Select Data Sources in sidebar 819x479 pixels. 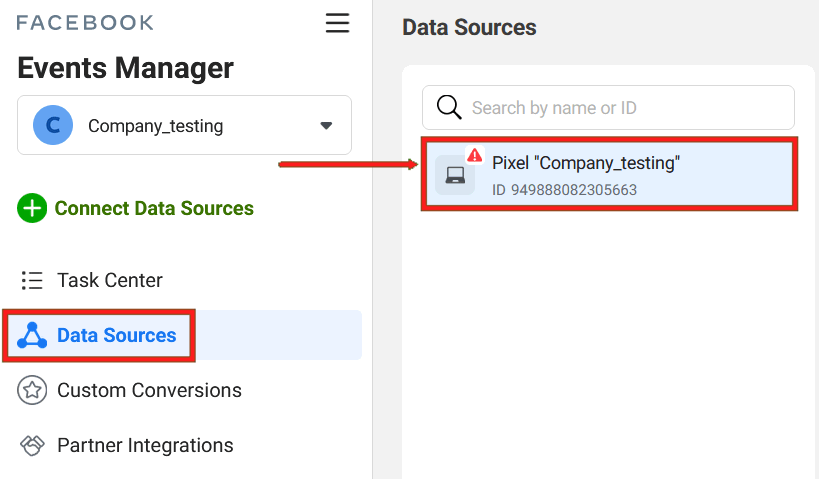pos(182,335)
